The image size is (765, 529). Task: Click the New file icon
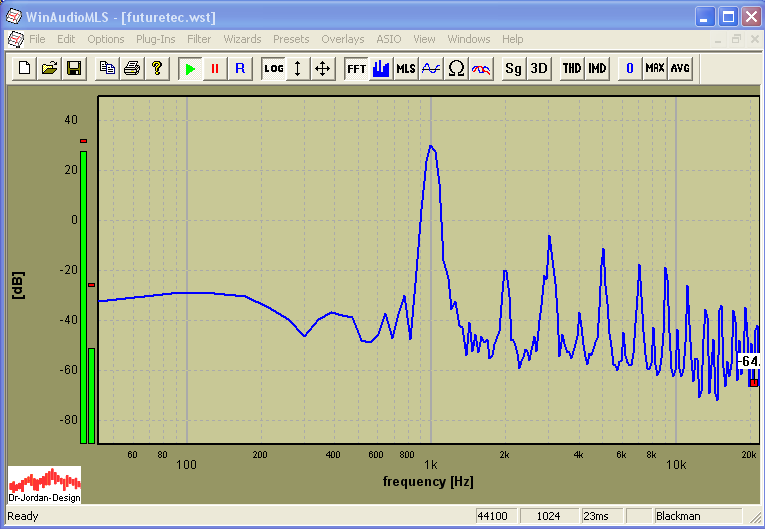pos(24,68)
